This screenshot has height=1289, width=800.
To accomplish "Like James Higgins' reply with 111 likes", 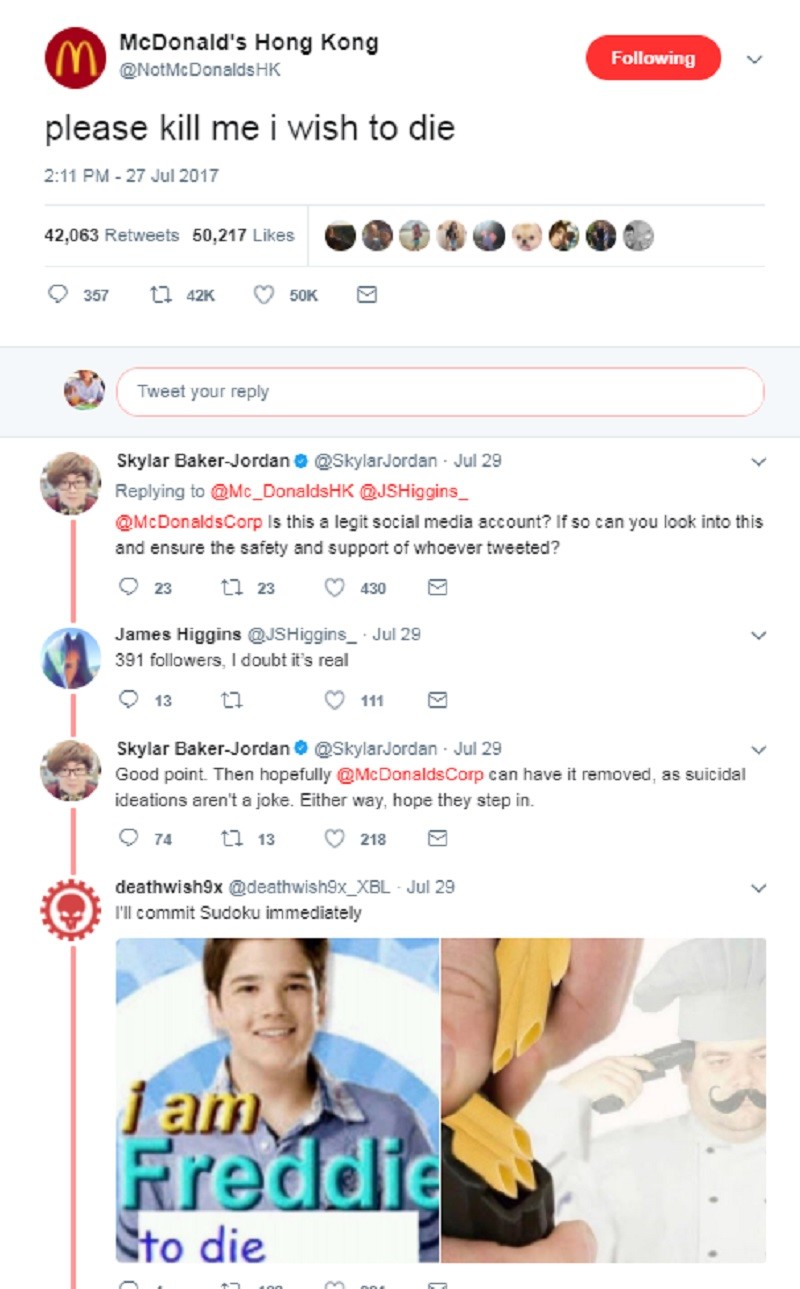I will [x=334, y=700].
